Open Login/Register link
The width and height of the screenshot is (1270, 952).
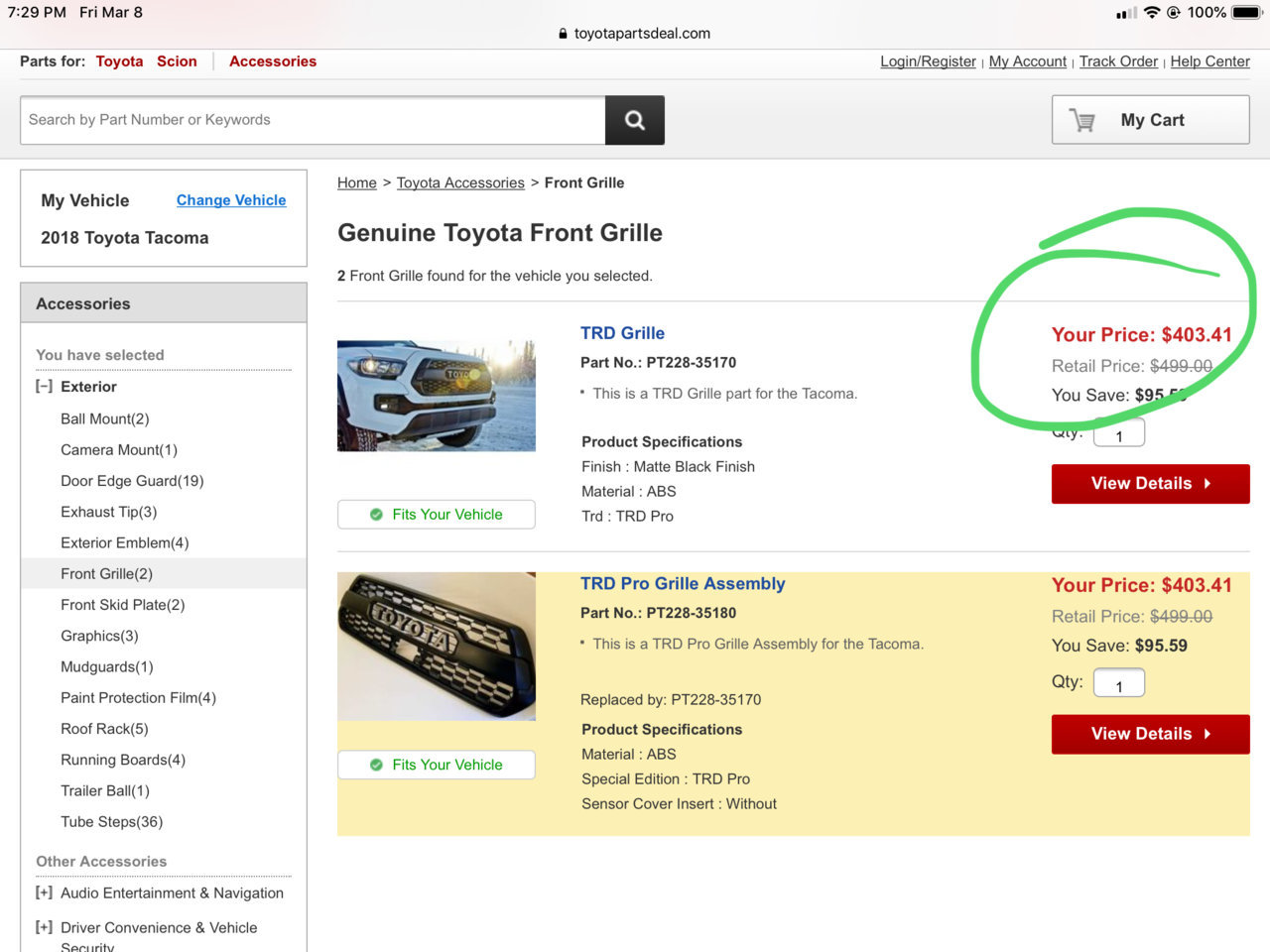pos(928,61)
